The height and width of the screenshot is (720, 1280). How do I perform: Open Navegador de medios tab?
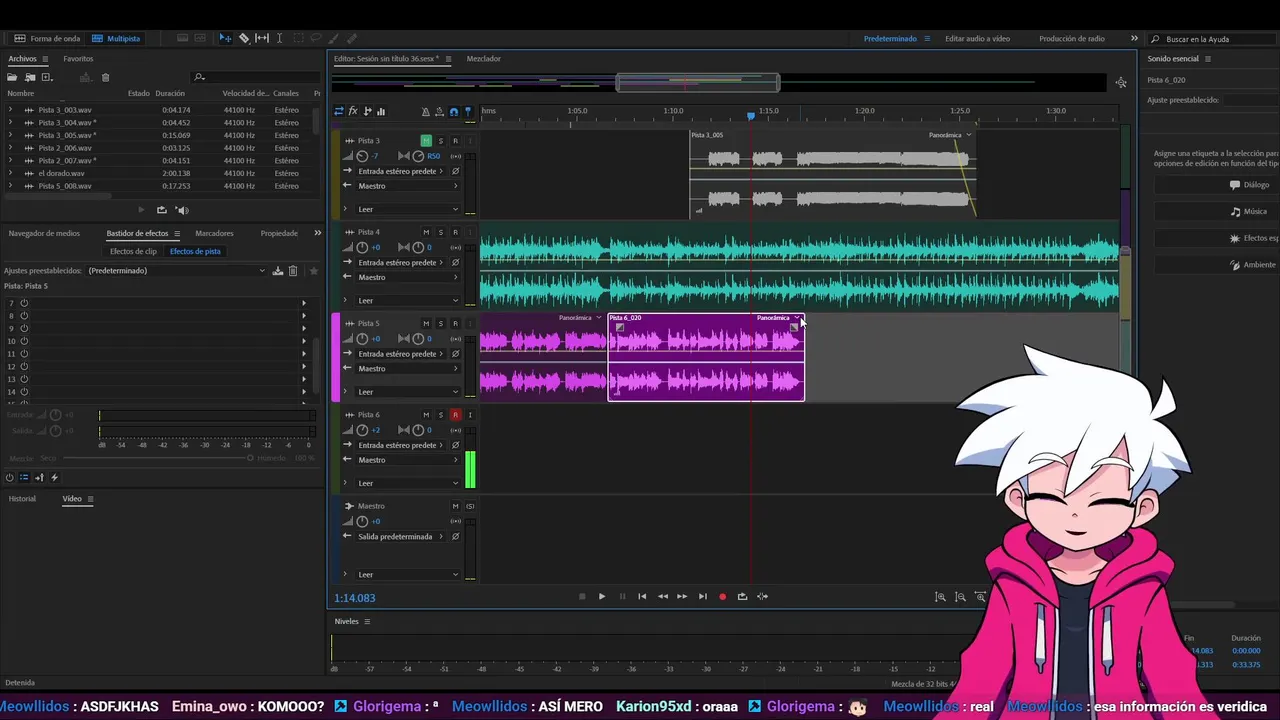click(x=44, y=233)
